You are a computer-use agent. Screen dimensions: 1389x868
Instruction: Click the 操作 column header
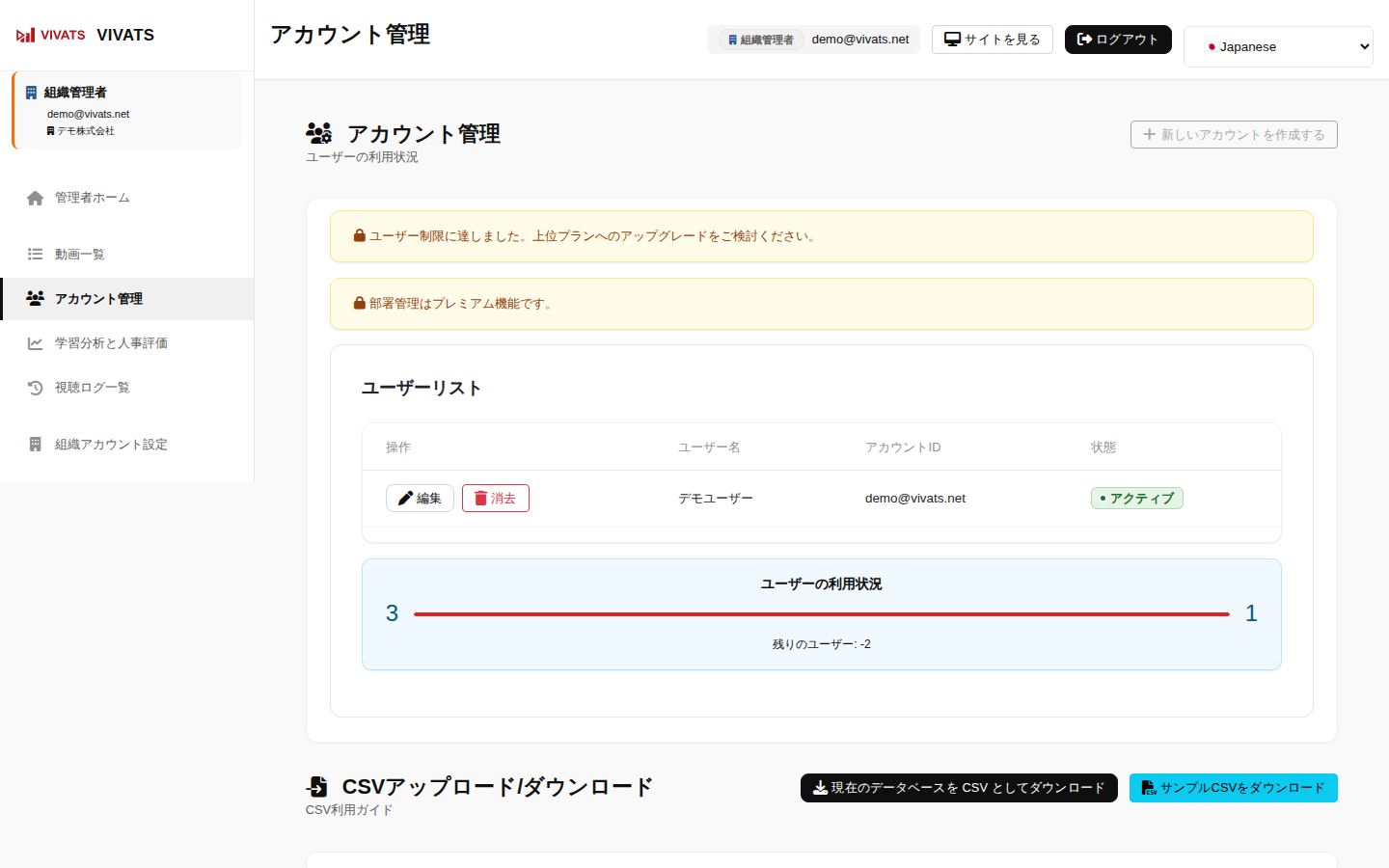point(398,448)
